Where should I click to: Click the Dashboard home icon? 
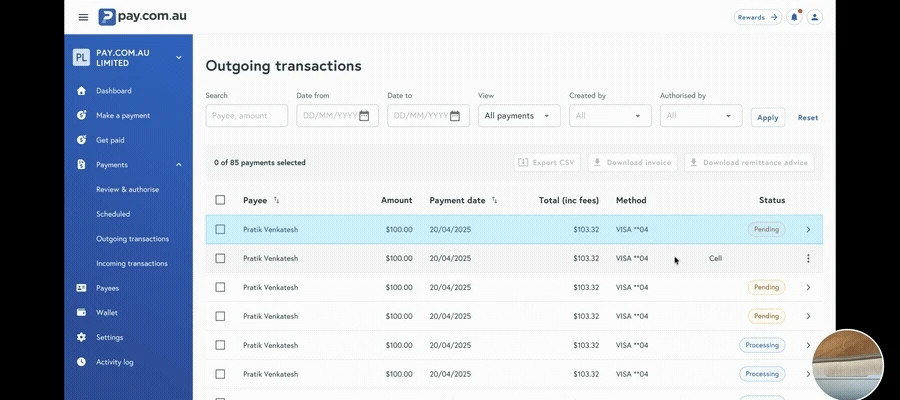pos(82,91)
